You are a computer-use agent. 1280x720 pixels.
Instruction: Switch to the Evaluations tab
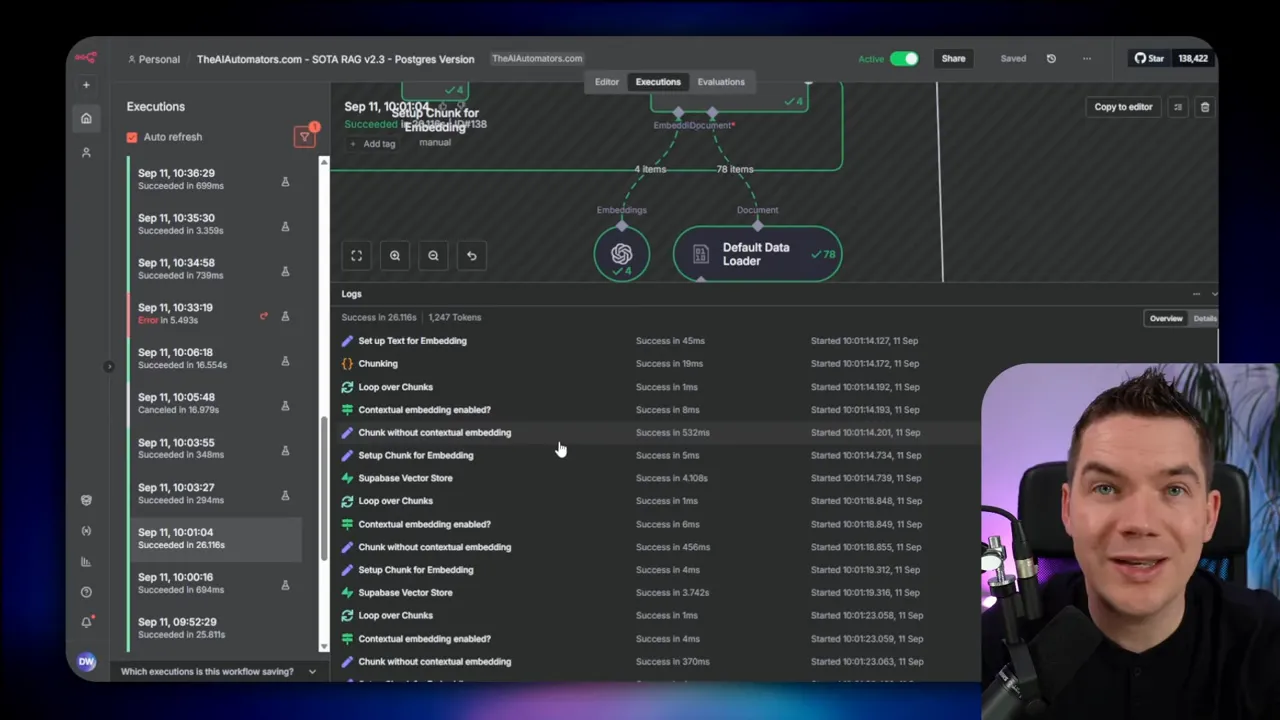[721, 82]
